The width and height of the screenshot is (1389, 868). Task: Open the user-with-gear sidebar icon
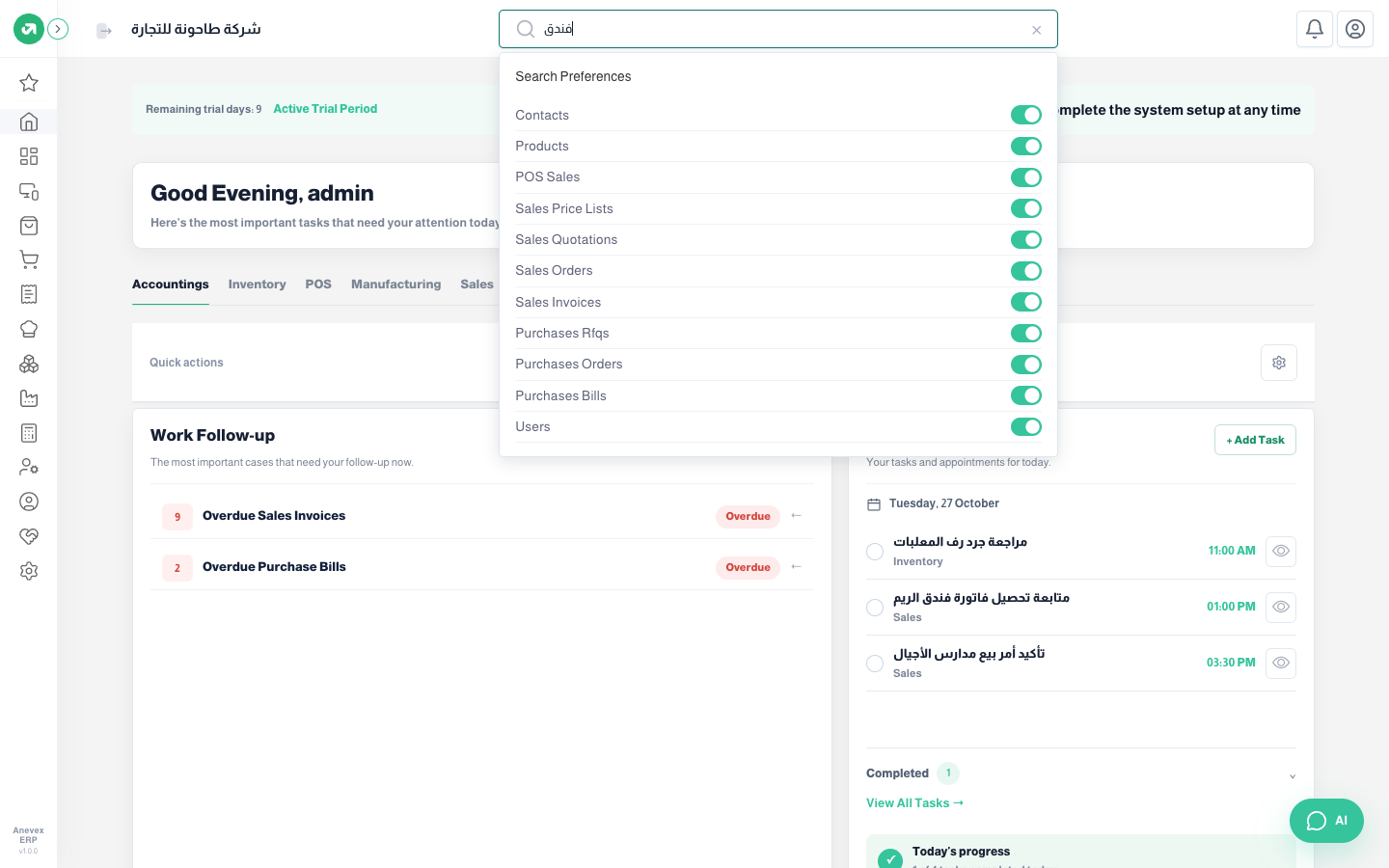click(29, 467)
